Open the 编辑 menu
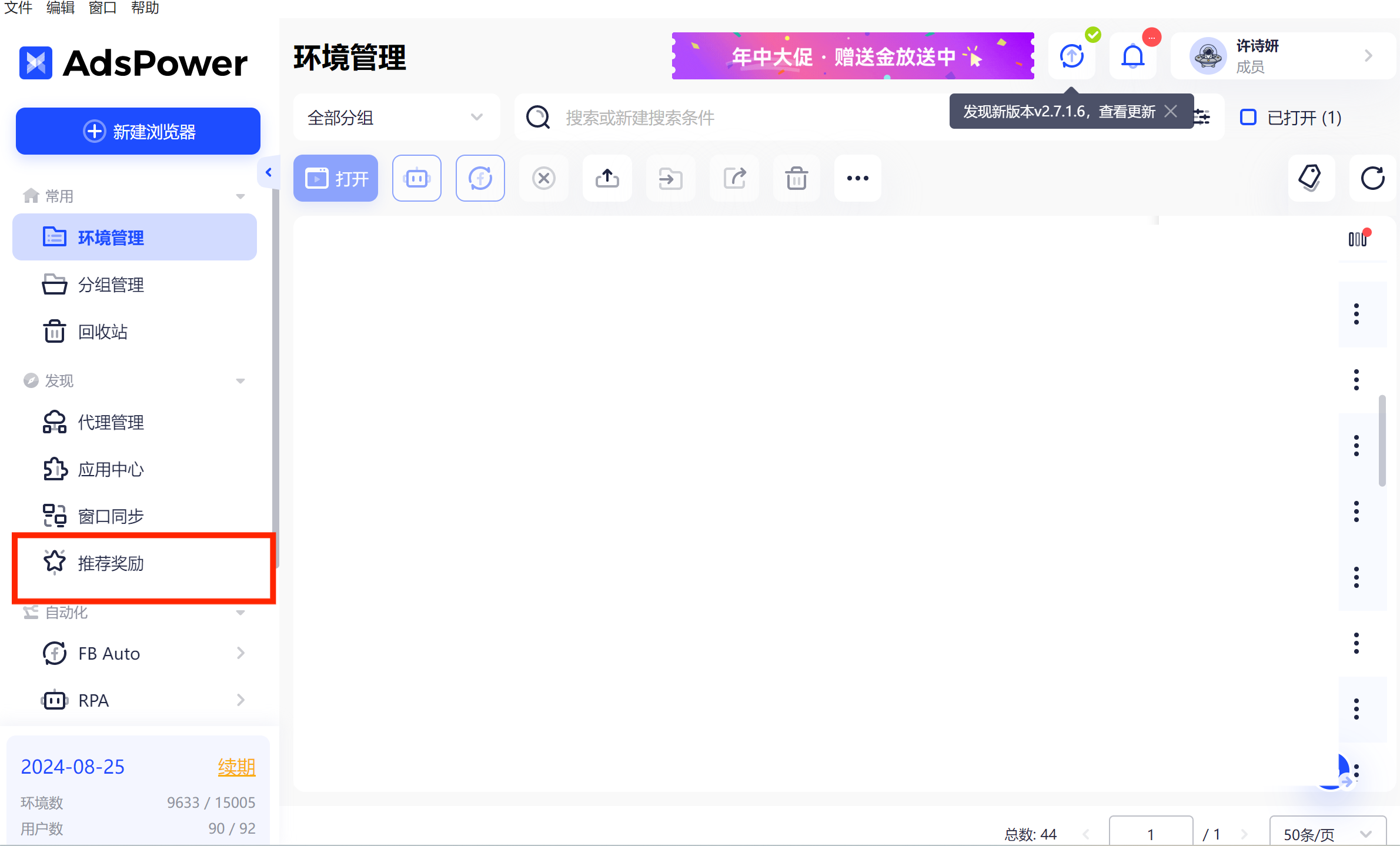This screenshot has width=1400, height=846. click(x=60, y=8)
